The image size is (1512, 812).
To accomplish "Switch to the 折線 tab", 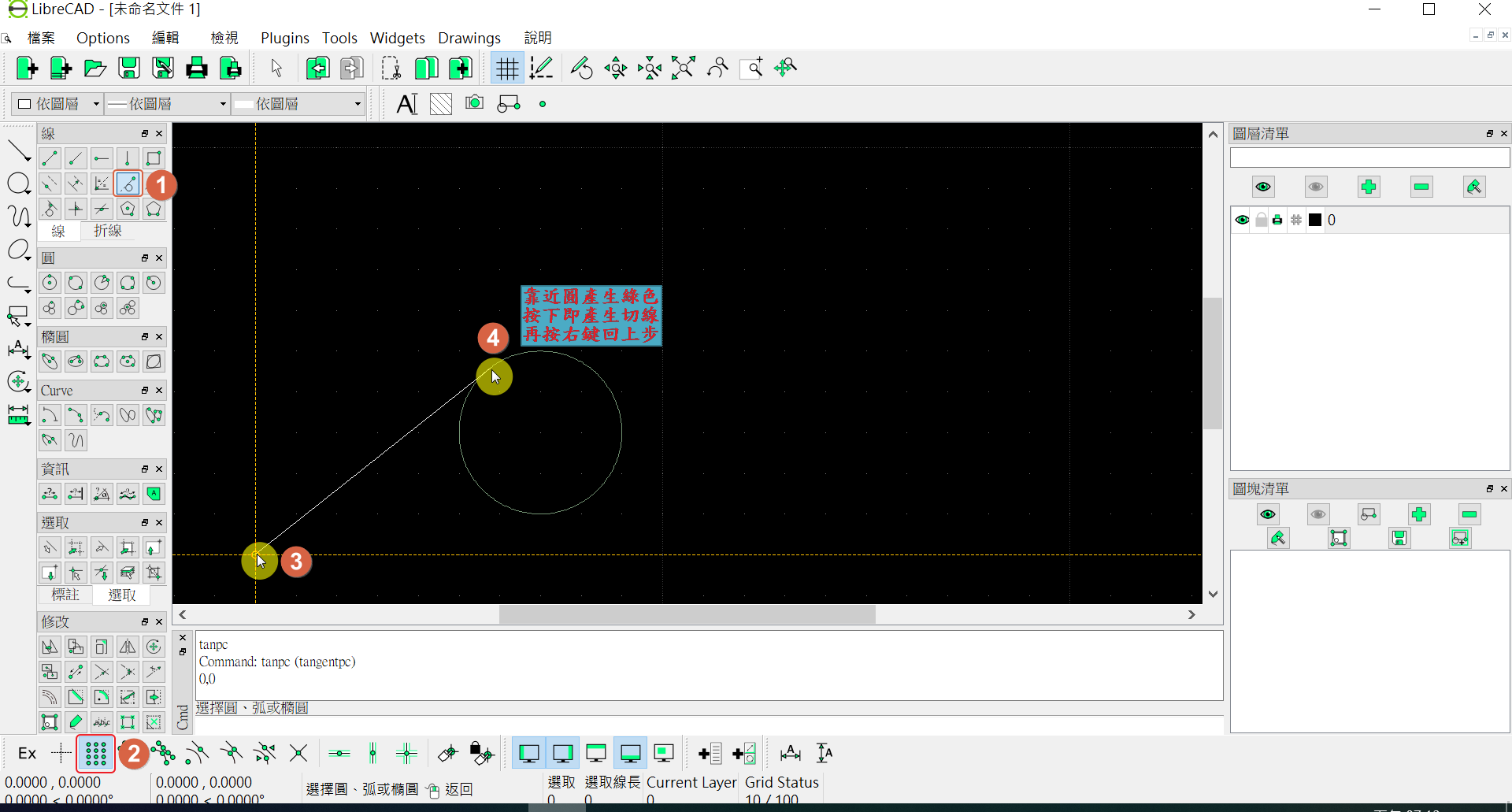I will pos(108,231).
